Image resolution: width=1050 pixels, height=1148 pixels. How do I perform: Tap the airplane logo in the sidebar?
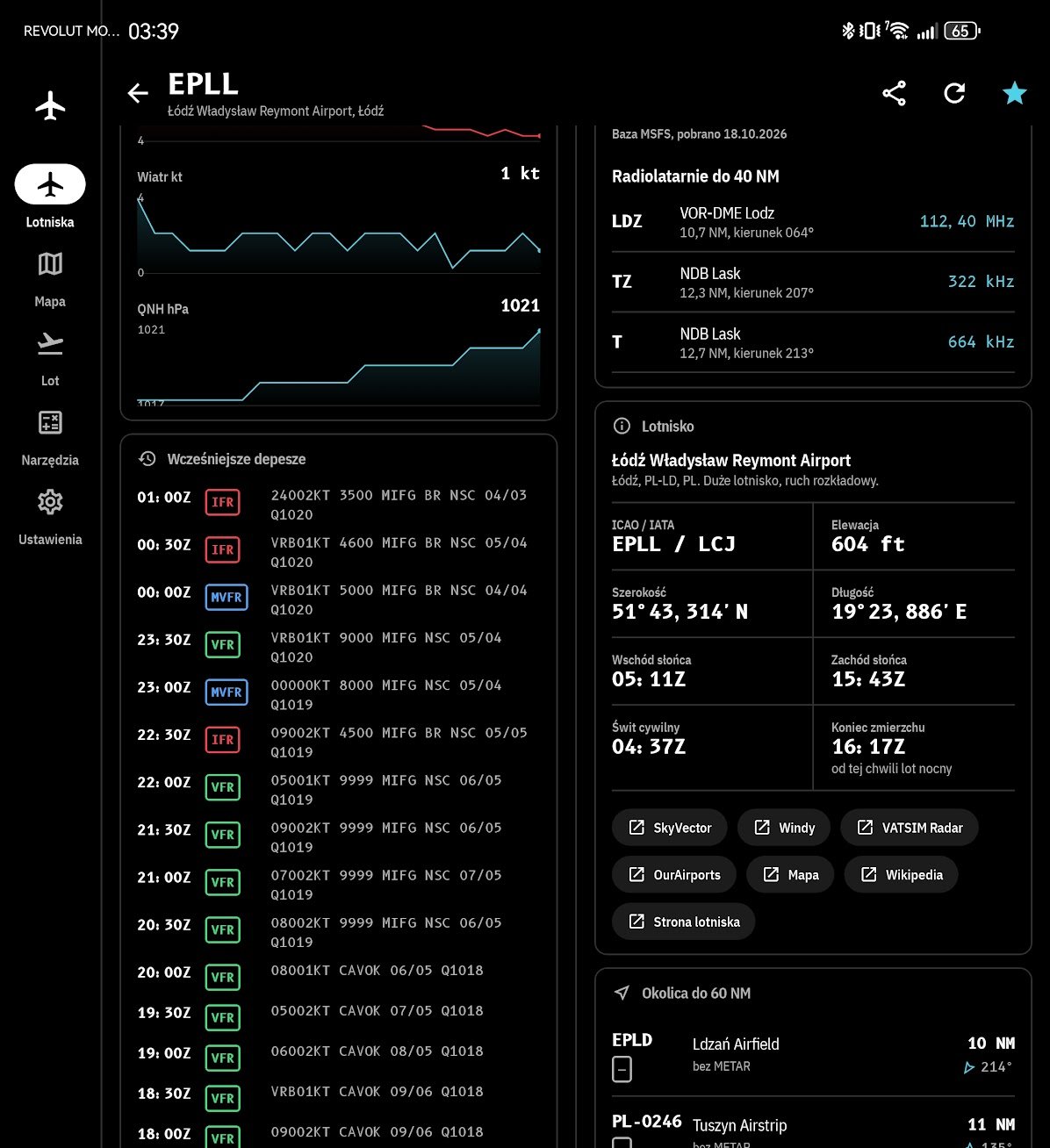click(x=50, y=106)
